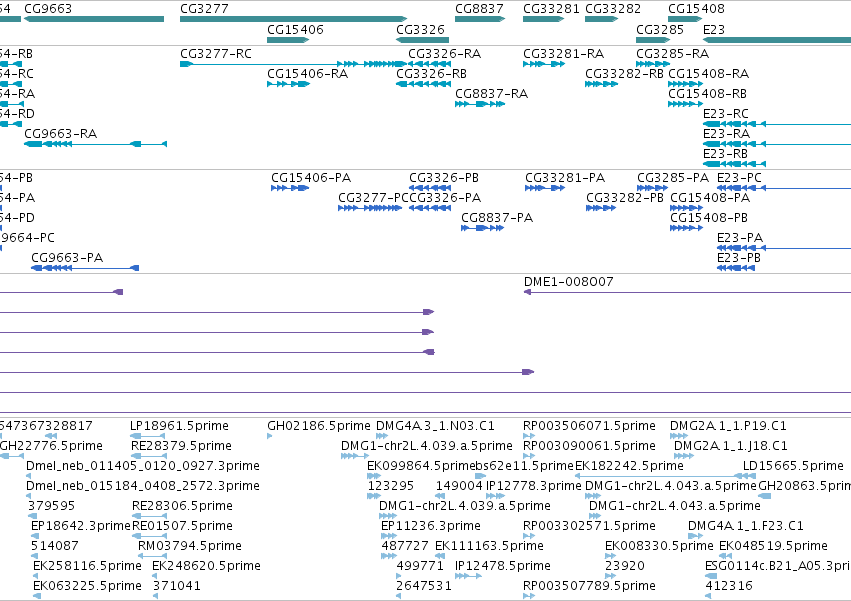The width and height of the screenshot is (851, 601).
Task: Click the CG9663 gene label
Action: [48, 9]
